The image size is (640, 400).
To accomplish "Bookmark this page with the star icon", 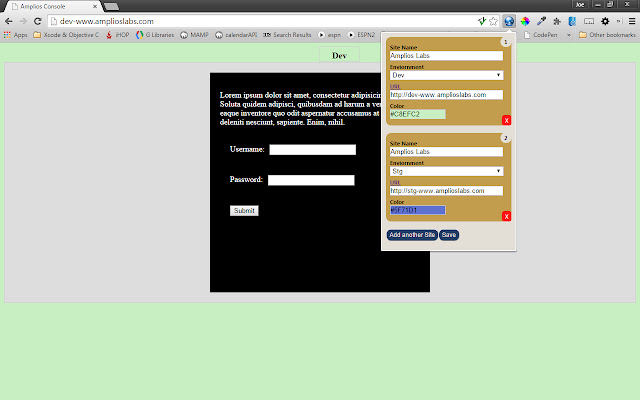I will (493, 21).
